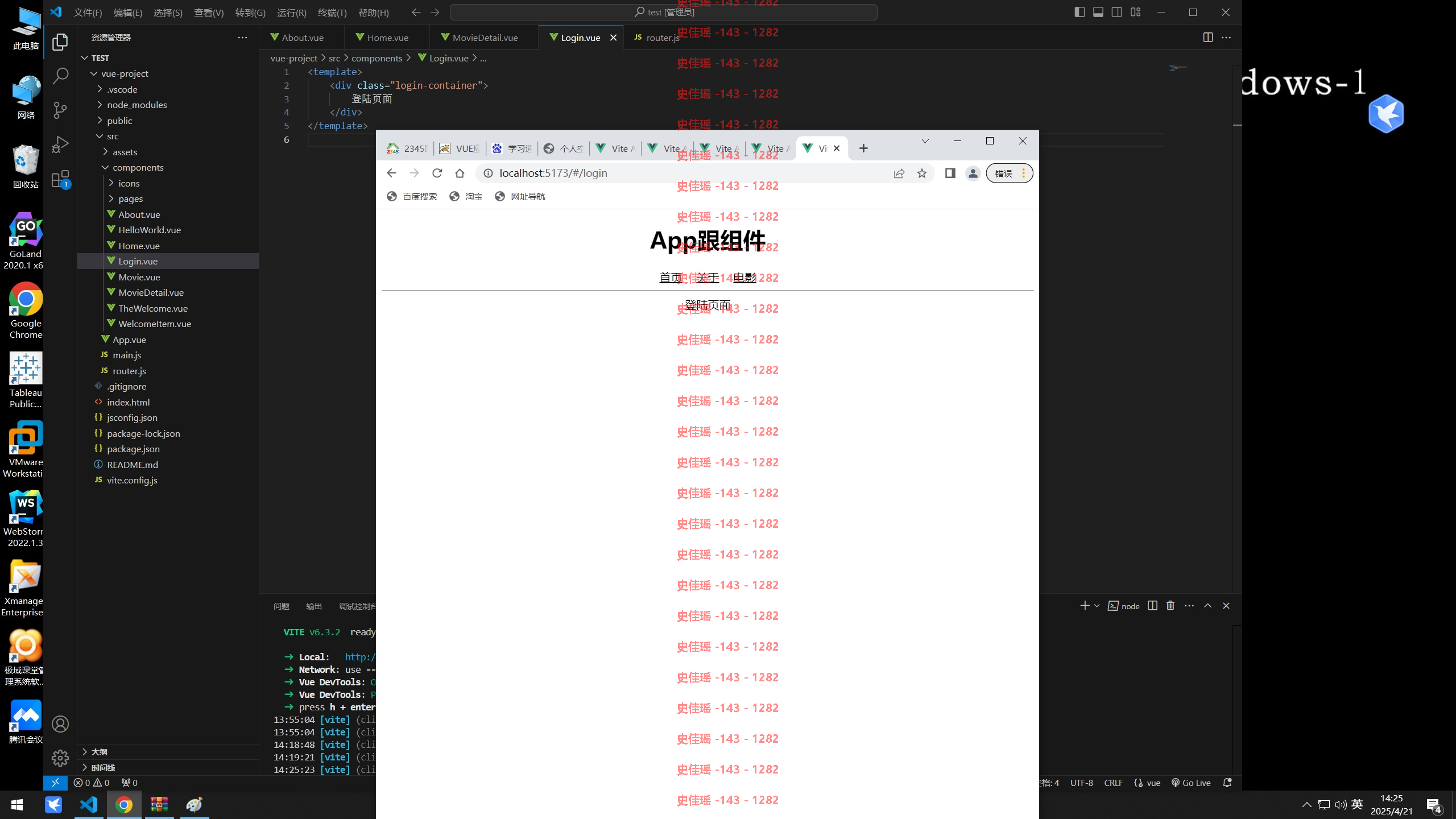Split the terminal panel
This screenshot has height=819, width=1456.
1152,606
